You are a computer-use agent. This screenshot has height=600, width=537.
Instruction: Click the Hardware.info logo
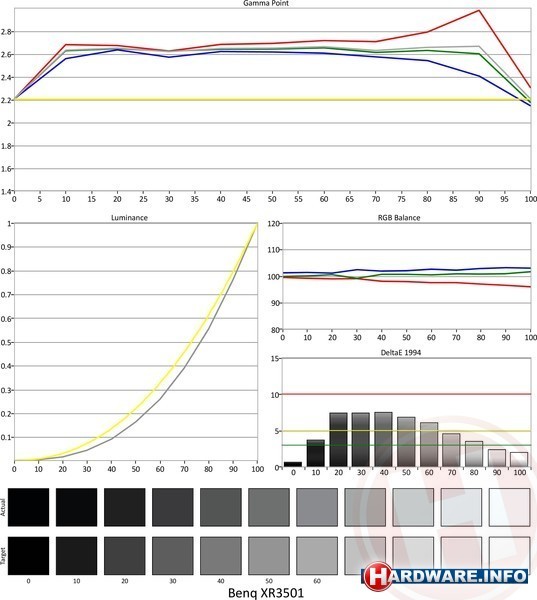point(445,577)
